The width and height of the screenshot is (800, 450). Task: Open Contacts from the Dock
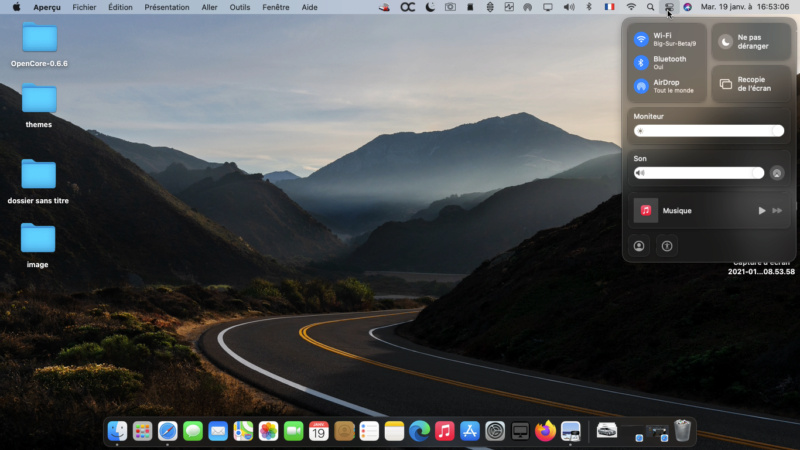coord(344,431)
